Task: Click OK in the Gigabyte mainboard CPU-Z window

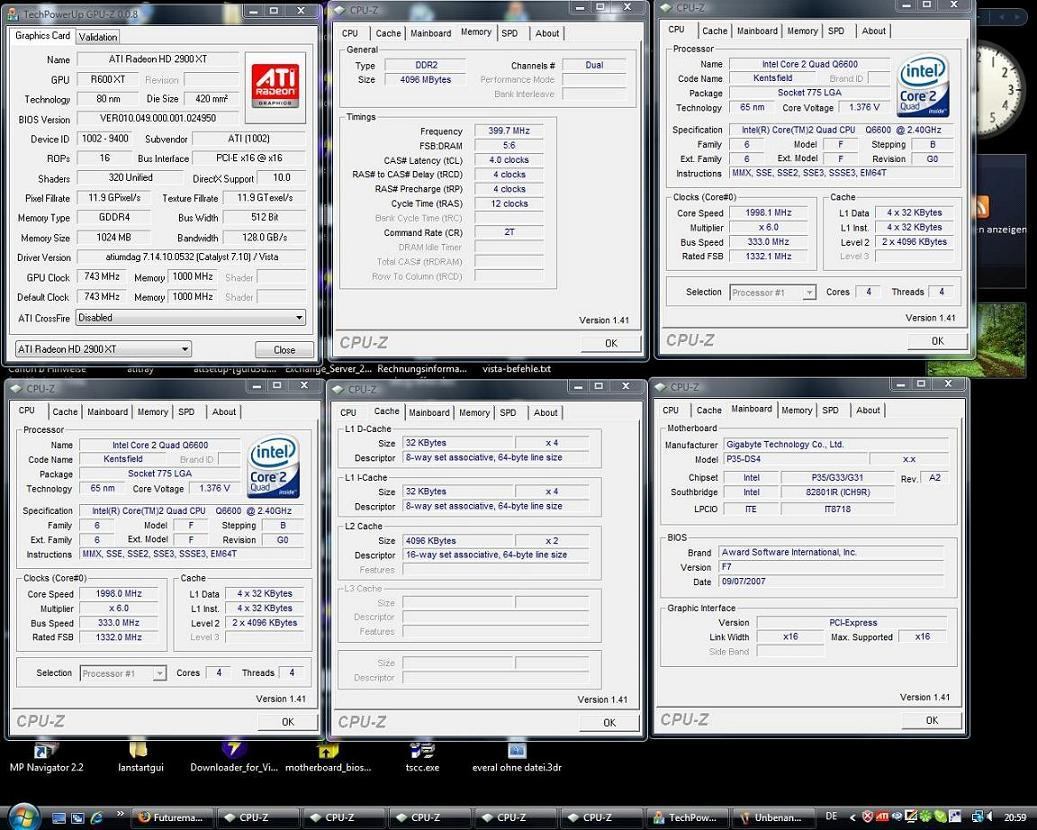Action: click(x=932, y=720)
